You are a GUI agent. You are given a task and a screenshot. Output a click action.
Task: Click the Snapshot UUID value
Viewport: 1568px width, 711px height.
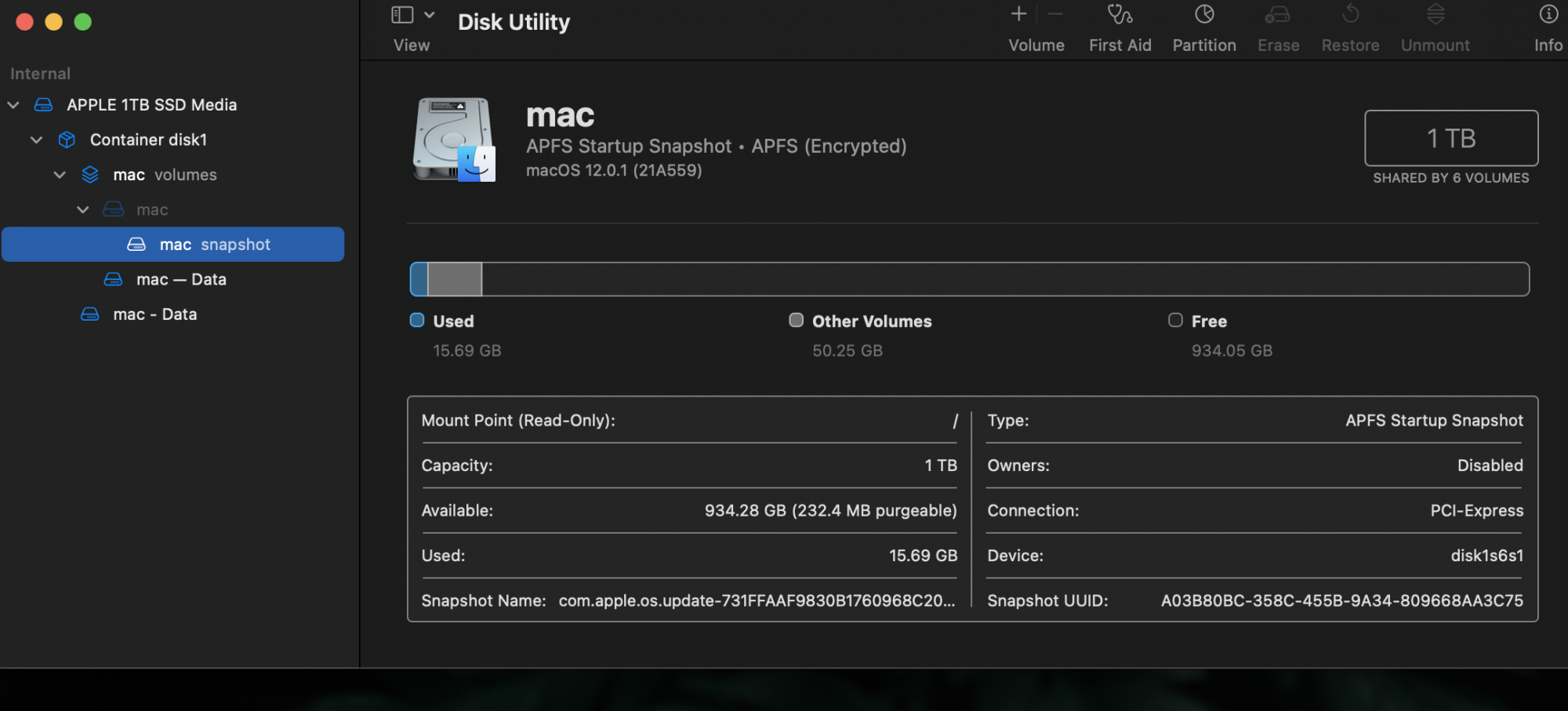[x=1342, y=600]
